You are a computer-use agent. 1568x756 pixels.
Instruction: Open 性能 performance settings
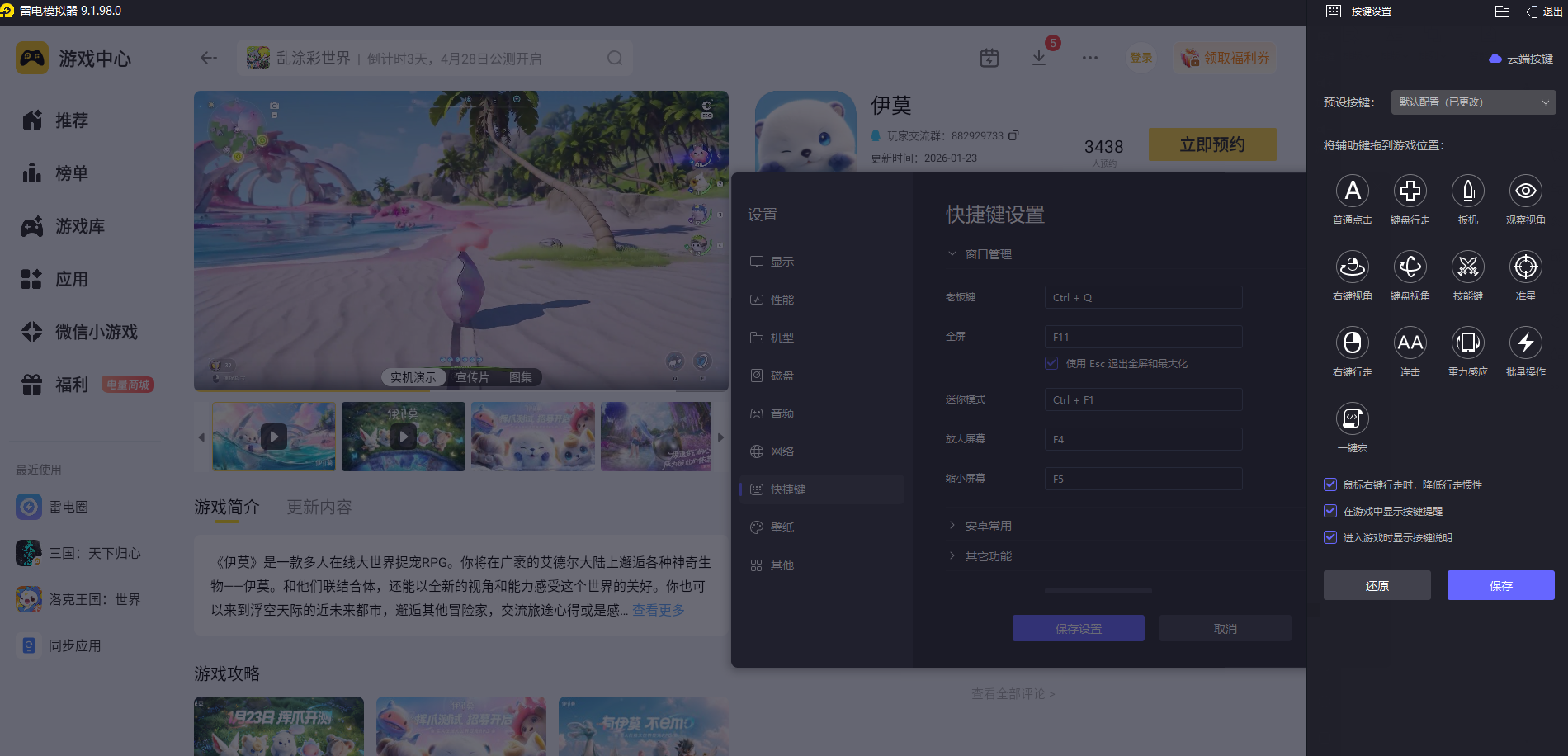click(822, 300)
